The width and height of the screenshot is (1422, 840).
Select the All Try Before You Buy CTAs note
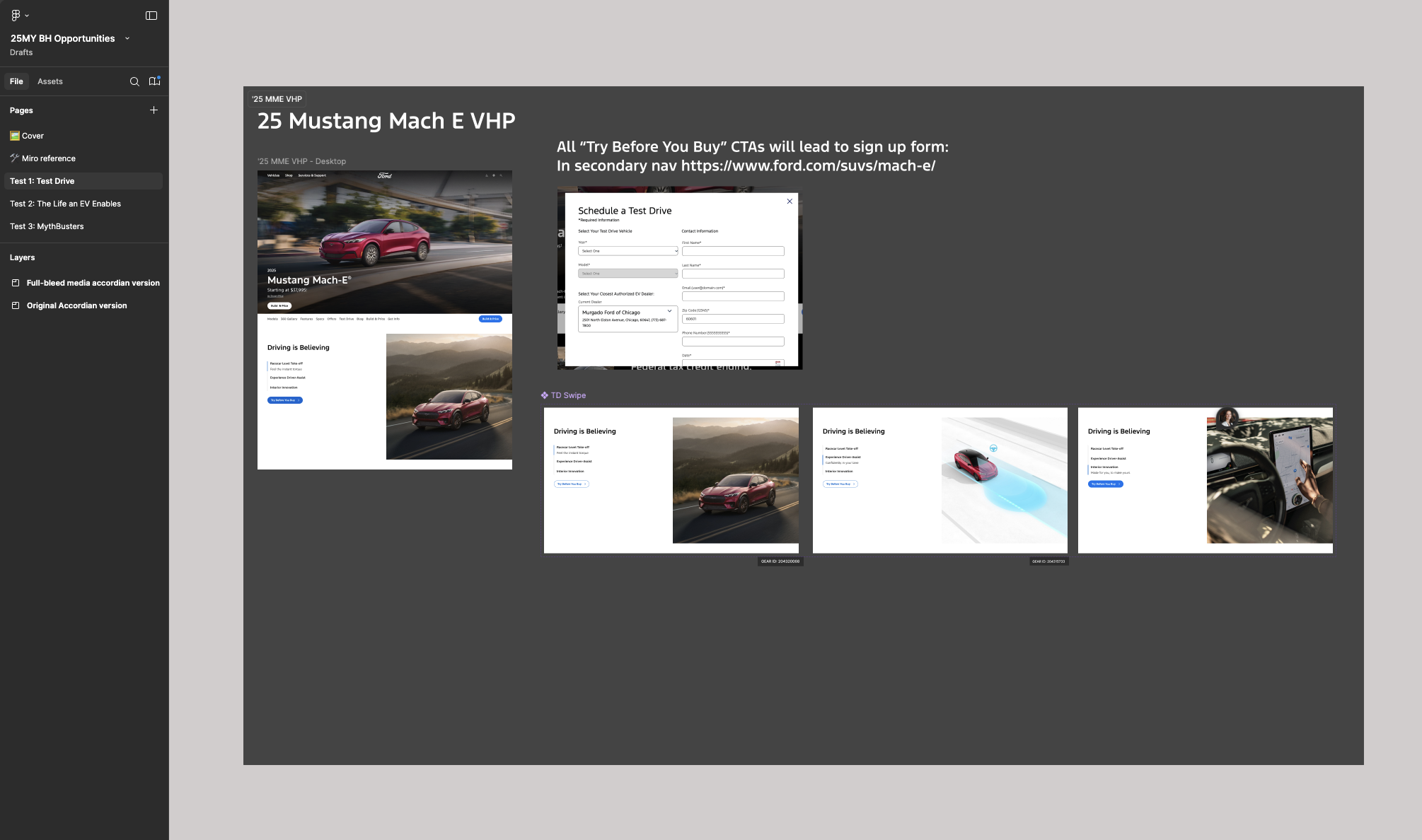pyautogui.click(x=752, y=156)
